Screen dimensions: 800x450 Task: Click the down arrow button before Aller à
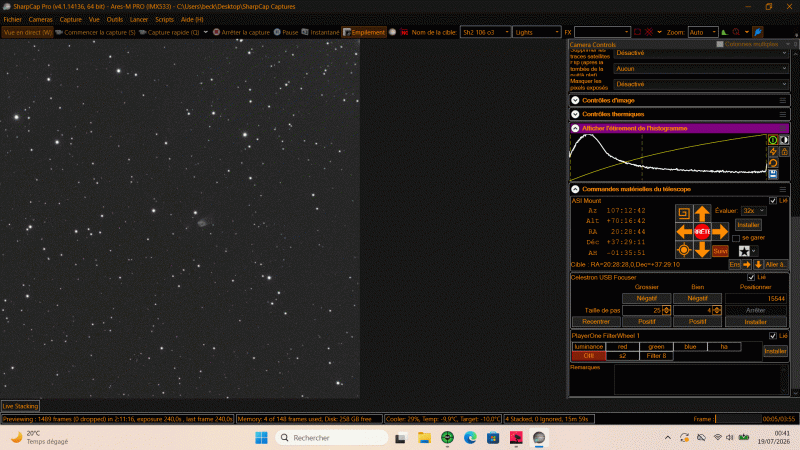click(758, 264)
